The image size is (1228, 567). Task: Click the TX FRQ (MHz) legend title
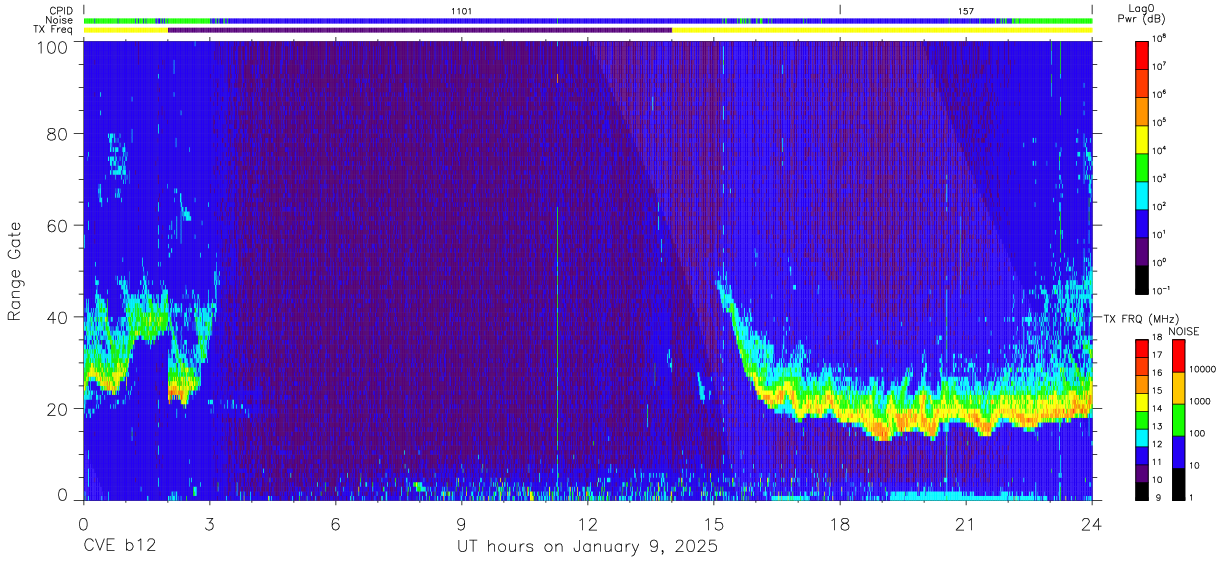pyautogui.click(x=1140, y=318)
